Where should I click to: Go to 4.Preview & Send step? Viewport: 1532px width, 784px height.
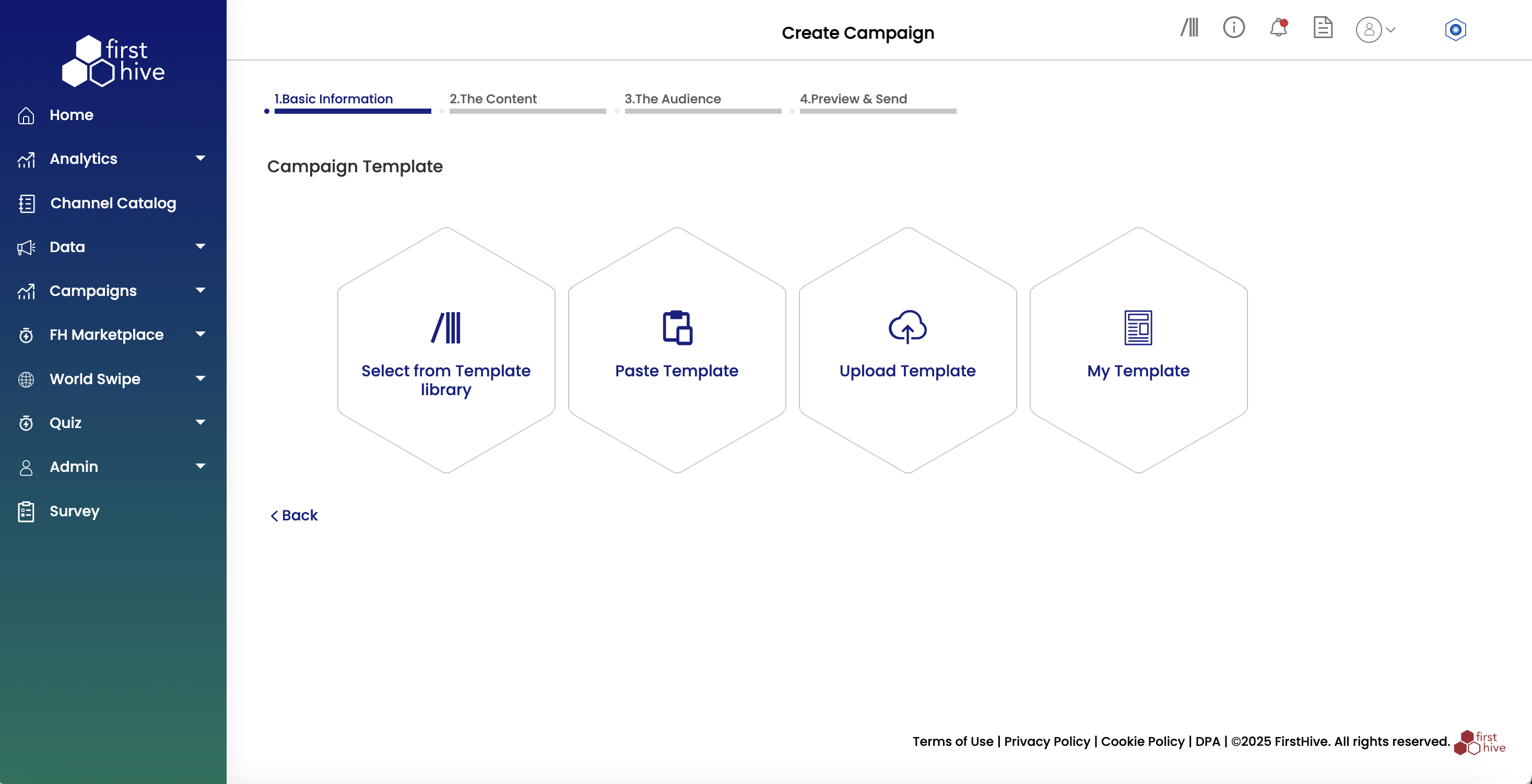[x=853, y=99]
